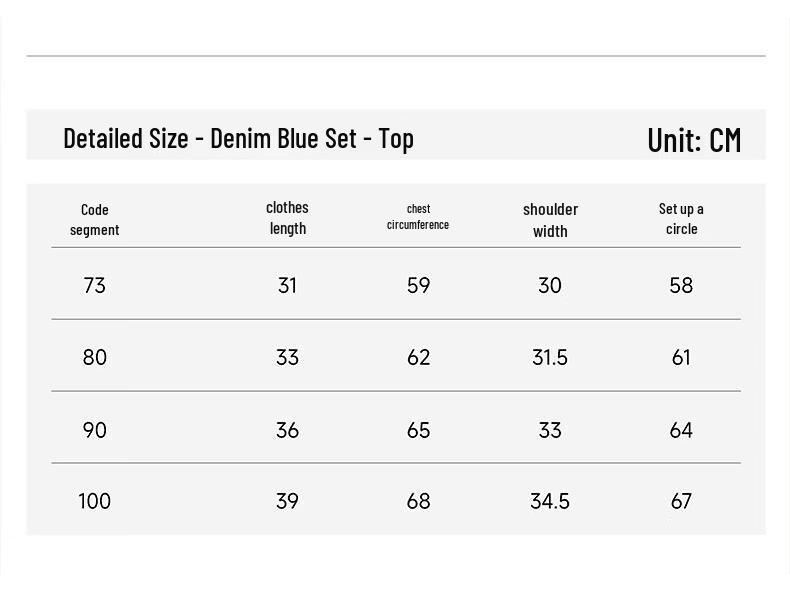Viewport: 790px width, 593px height.
Task: Click clothes length value 36
Action: 287,430
